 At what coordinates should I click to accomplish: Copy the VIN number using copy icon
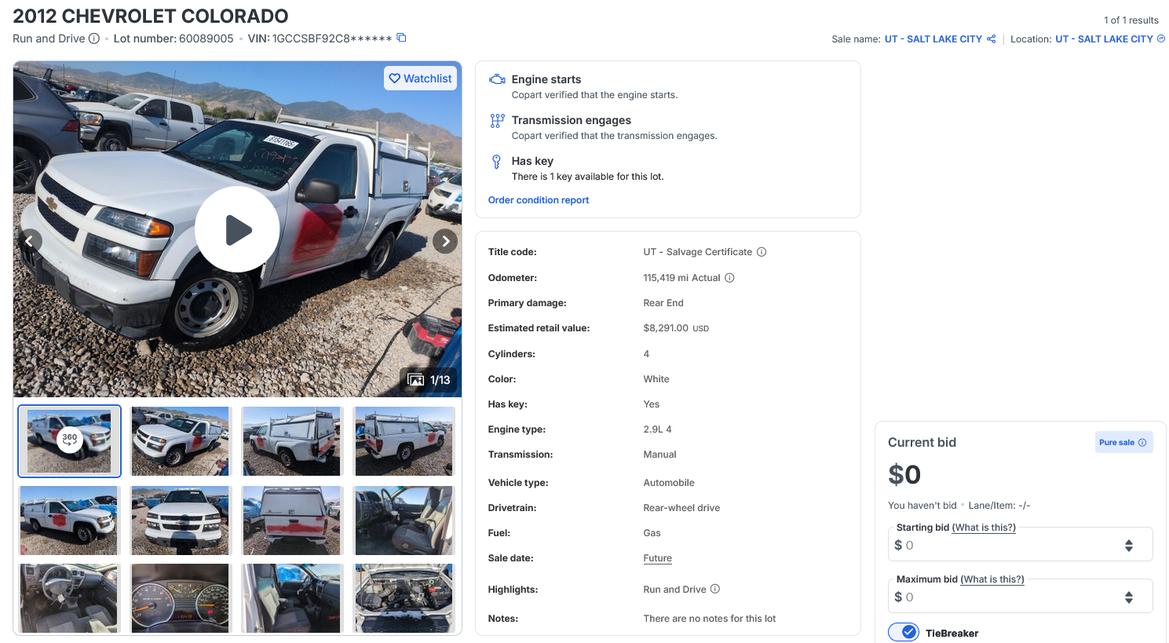click(401, 38)
